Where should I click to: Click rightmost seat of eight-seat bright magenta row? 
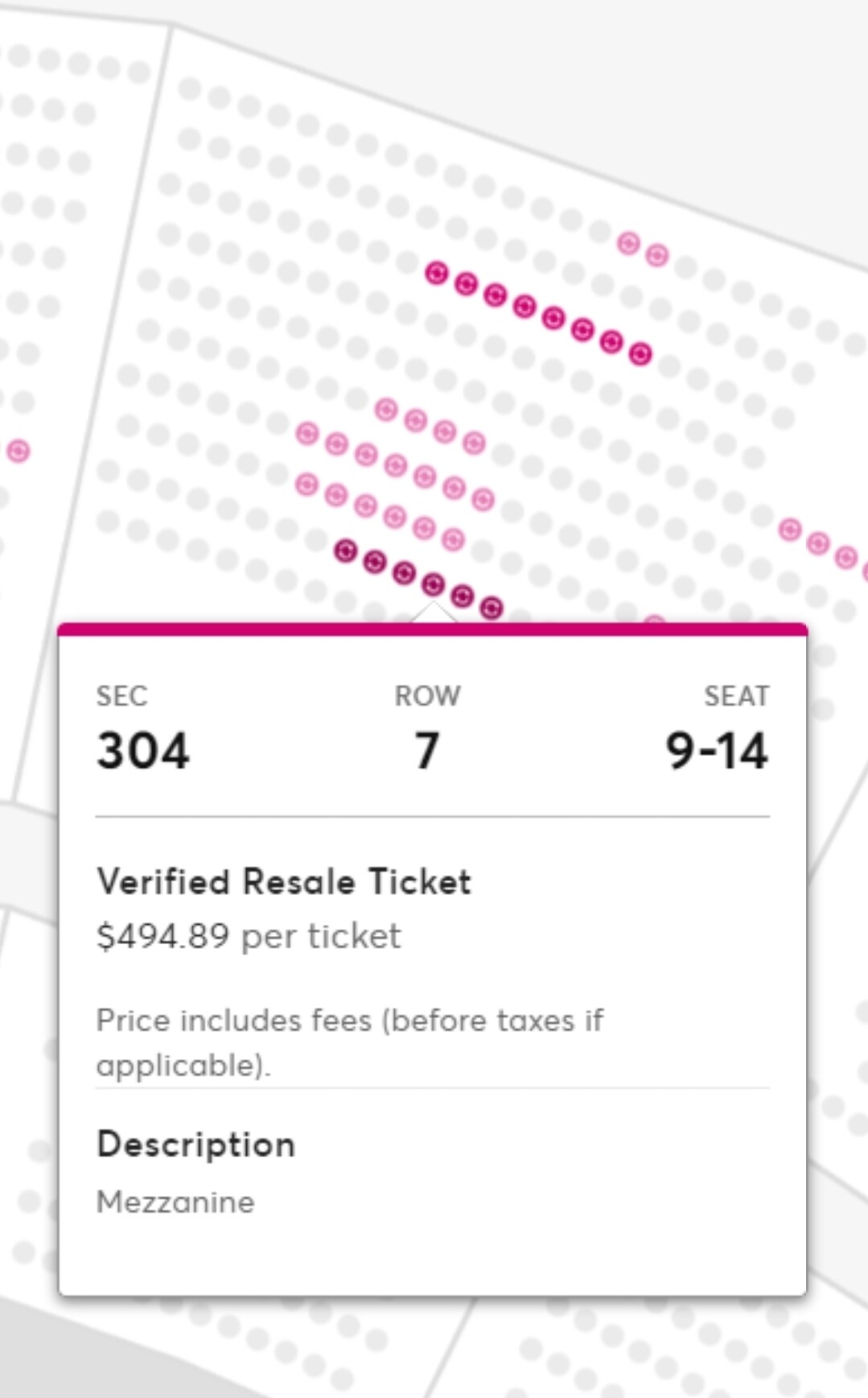pyautogui.click(x=640, y=353)
